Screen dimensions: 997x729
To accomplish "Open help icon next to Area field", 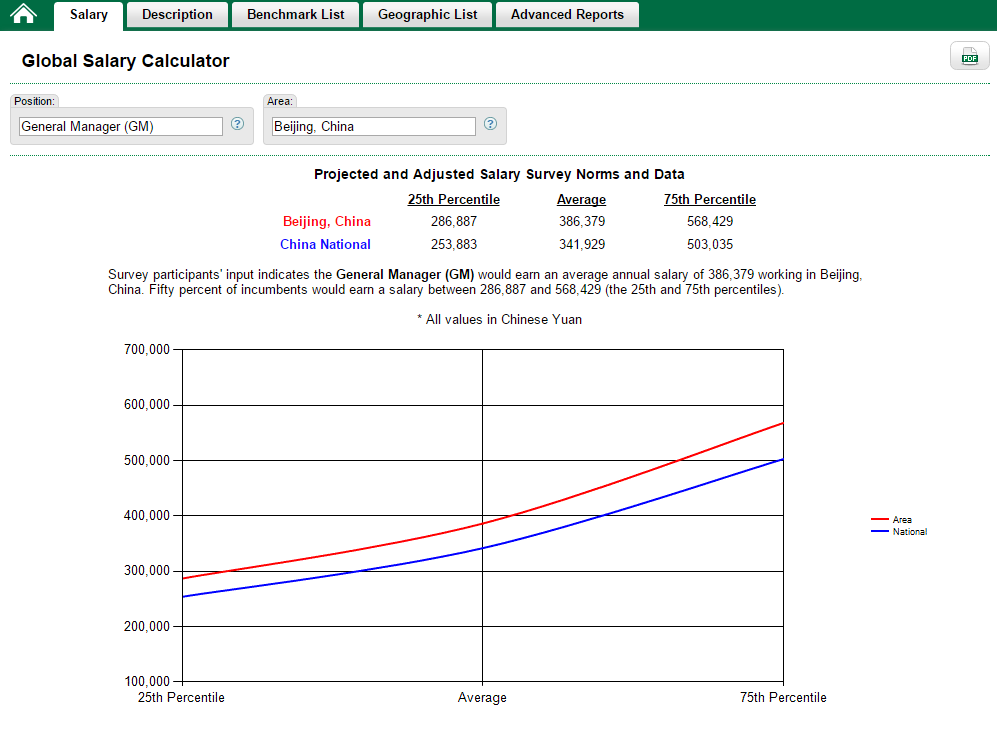I will 490,124.
